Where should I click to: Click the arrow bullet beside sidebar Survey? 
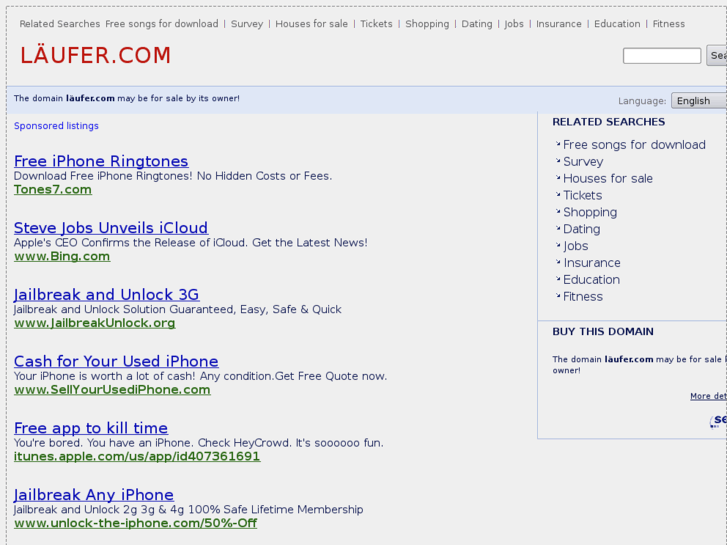(x=558, y=161)
